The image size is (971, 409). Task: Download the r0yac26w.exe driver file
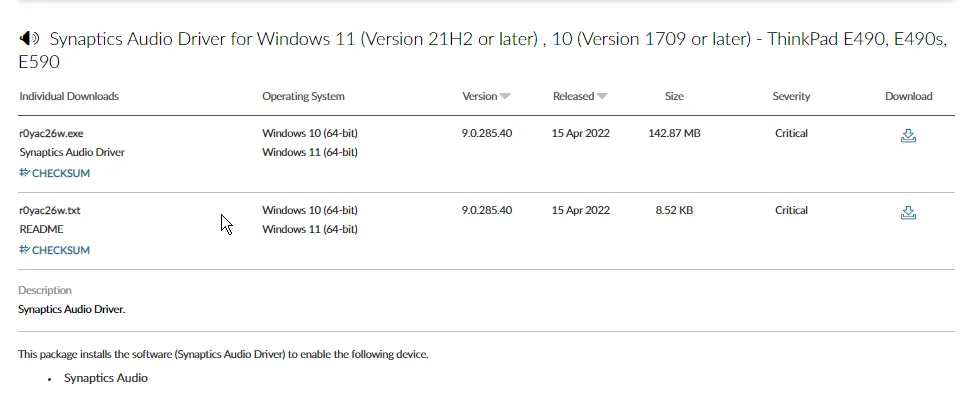[908, 136]
